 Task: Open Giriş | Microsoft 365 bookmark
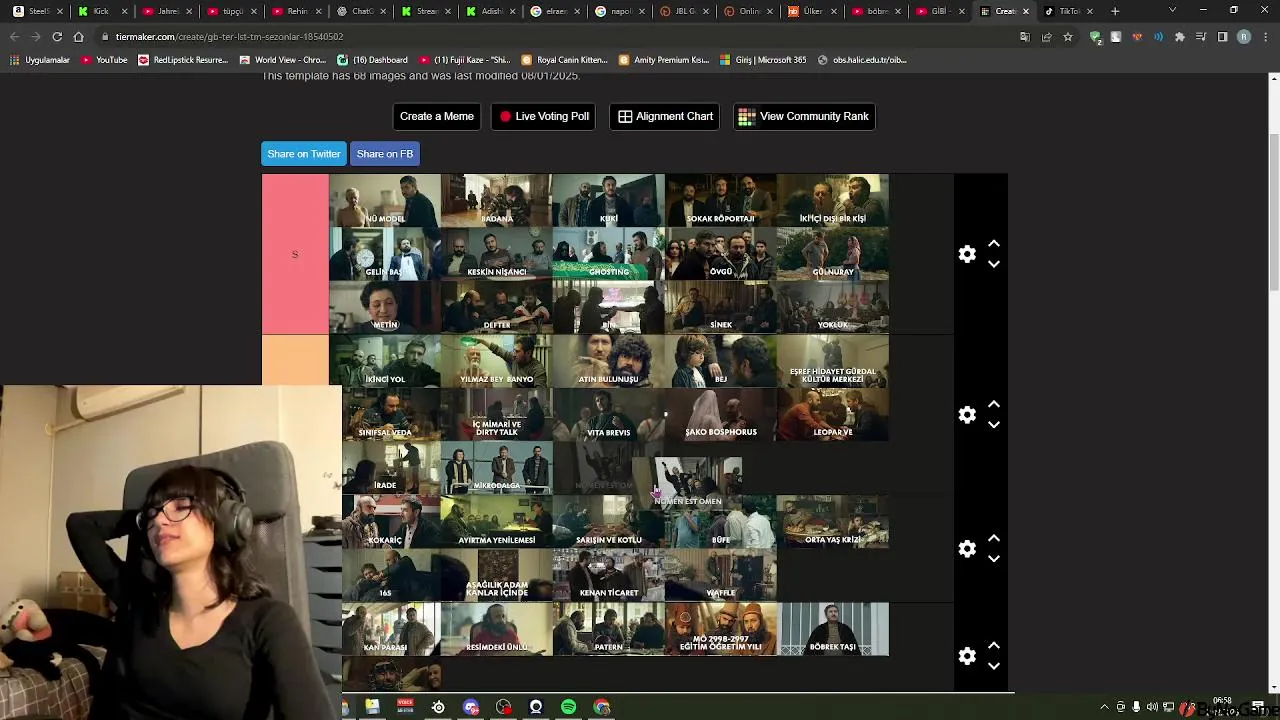pyautogui.click(x=763, y=60)
